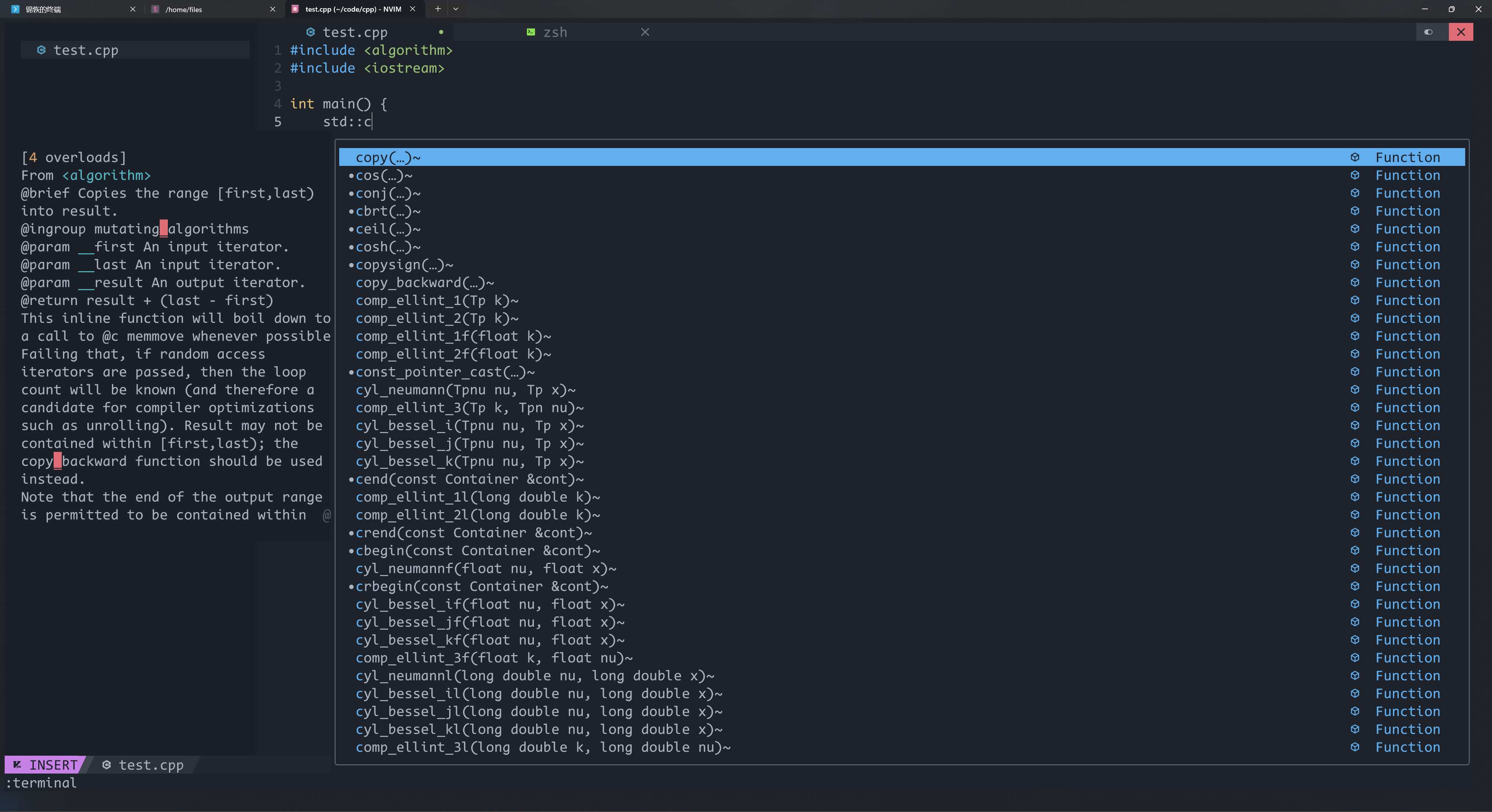Screen dimensions: 1492x812
Task: Open the tab list dropdown chevron in title bar
Action: (x=456, y=9)
